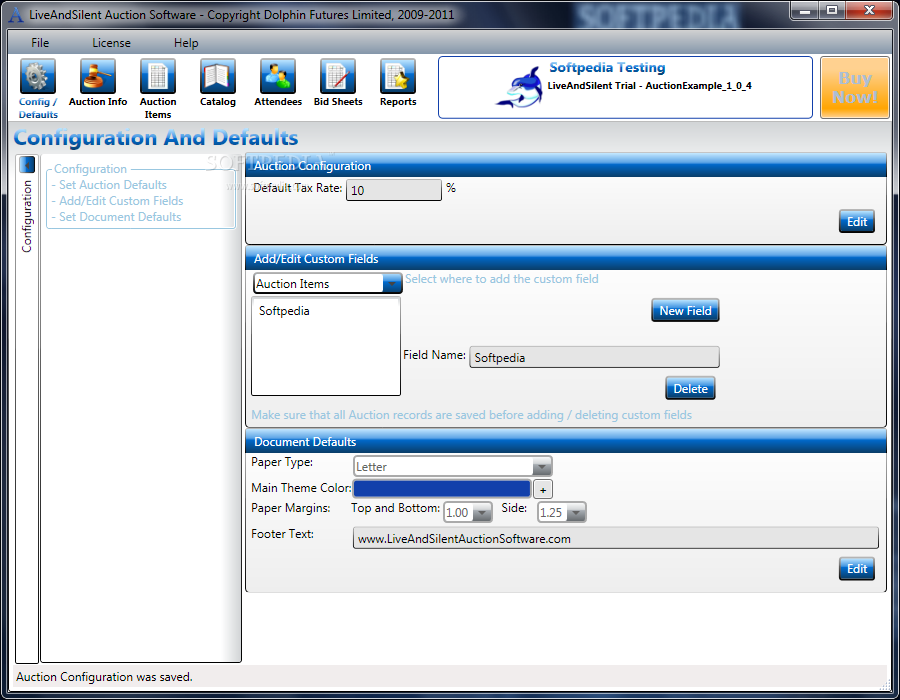The height and width of the screenshot is (700, 900).
Task: Open the Help menu
Action: click(186, 43)
